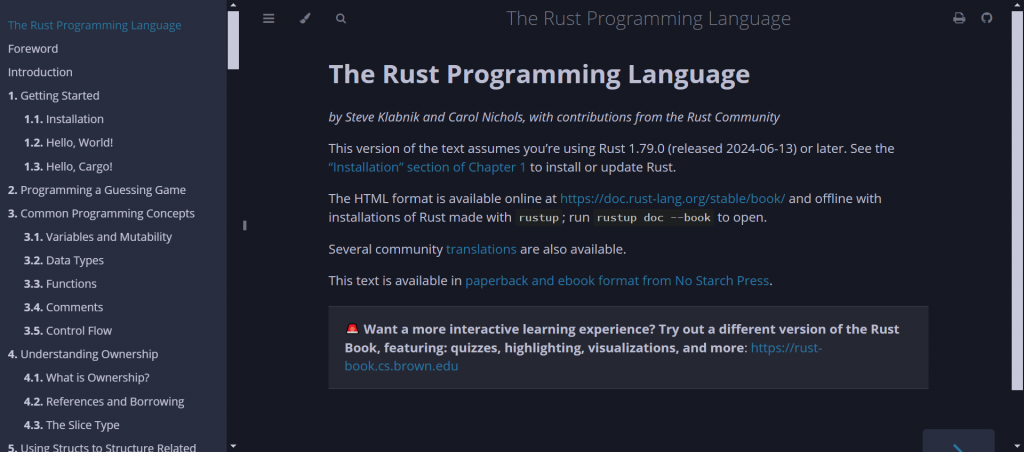Follow the "Installation" section of Chapter 1 link
Screen dimensions: 1024x452
point(427,167)
